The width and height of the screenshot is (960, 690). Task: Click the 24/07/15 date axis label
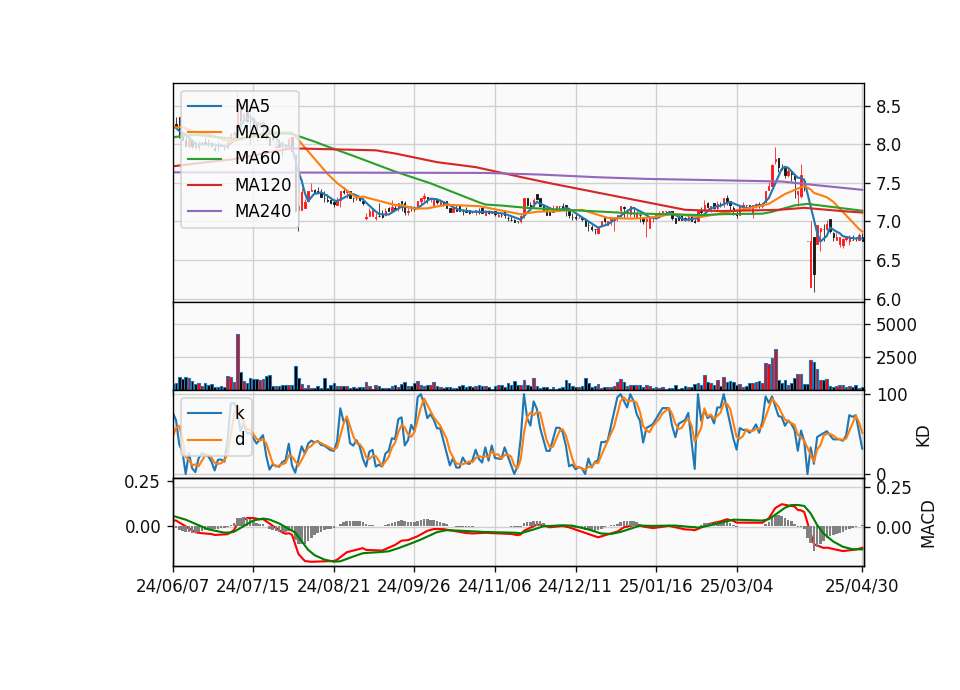[253, 586]
